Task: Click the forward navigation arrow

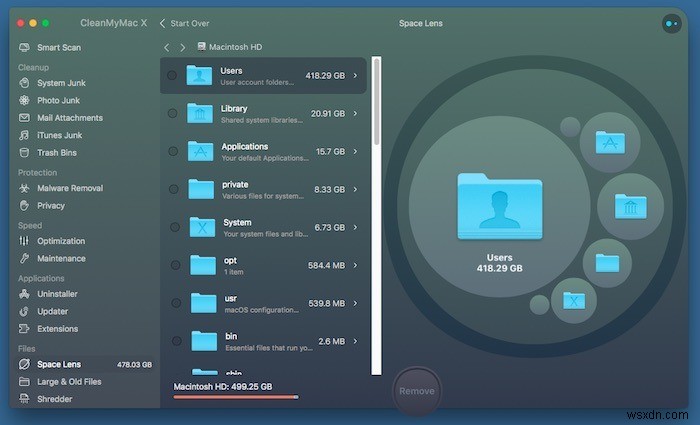Action: (x=183, y=47)
